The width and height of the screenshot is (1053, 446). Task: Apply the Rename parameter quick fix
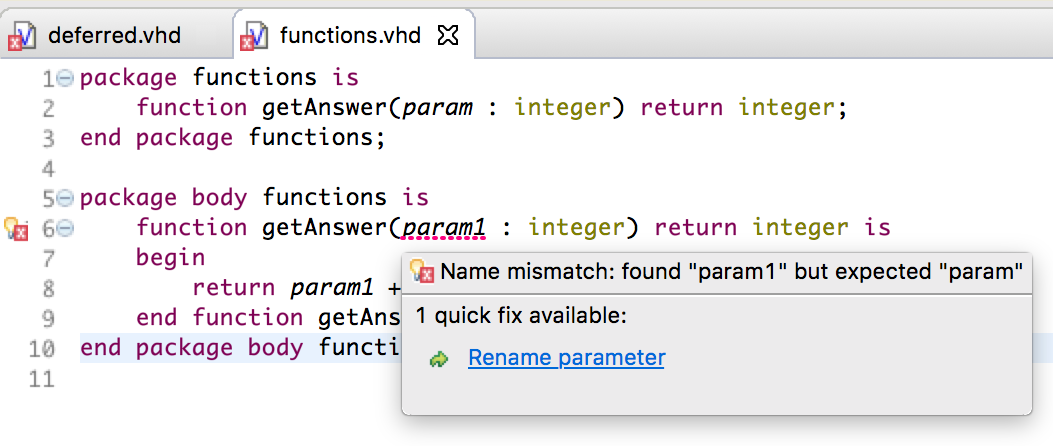click(566, 358)
